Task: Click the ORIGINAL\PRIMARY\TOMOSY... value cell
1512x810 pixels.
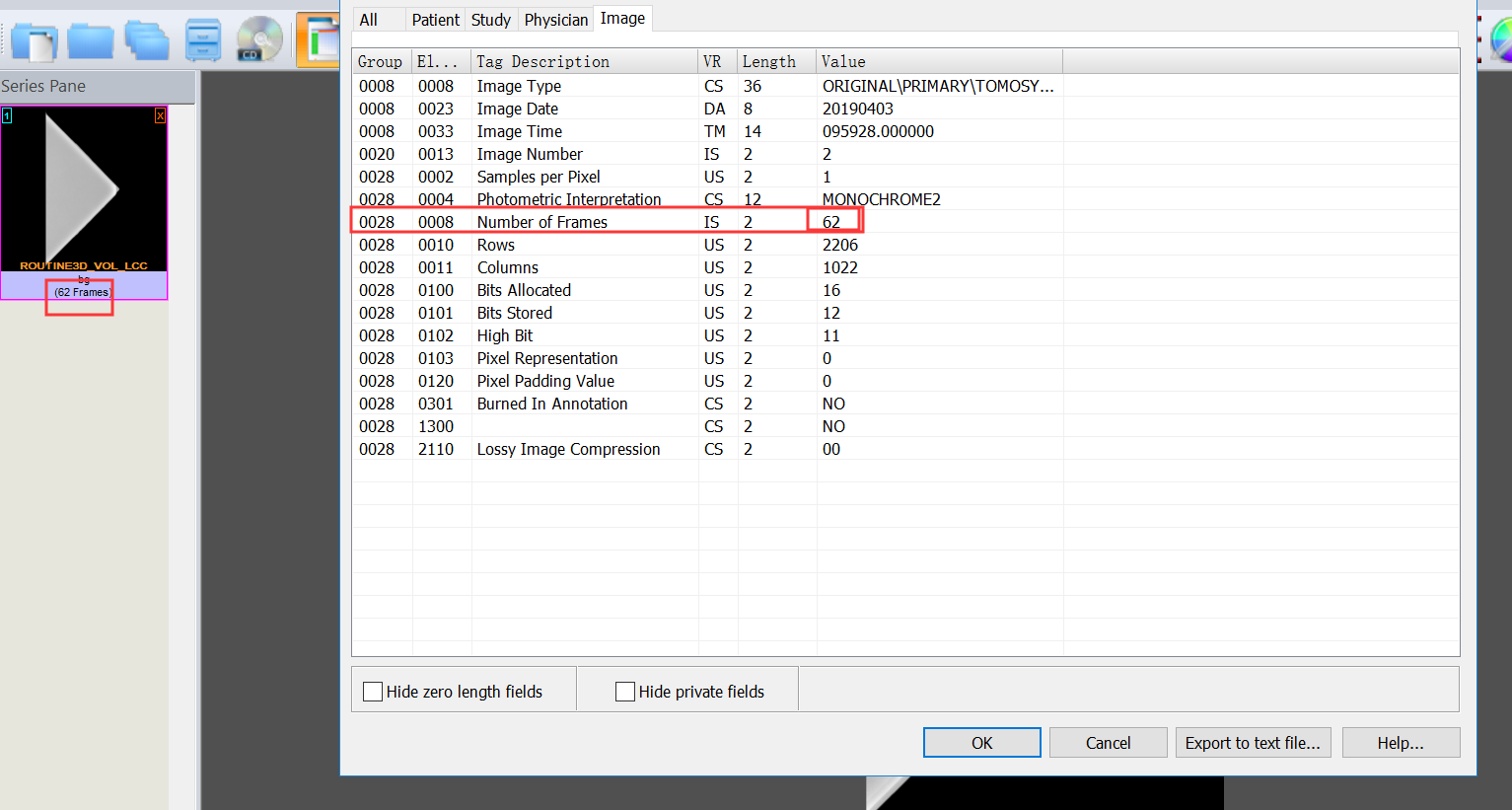Action: (x=938, y=86)
